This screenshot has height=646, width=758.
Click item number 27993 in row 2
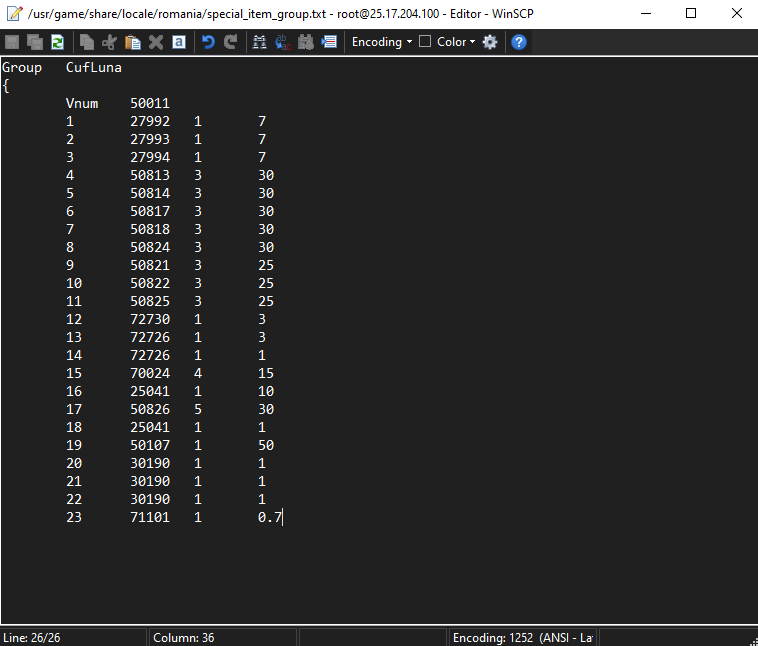pos(150,139)
